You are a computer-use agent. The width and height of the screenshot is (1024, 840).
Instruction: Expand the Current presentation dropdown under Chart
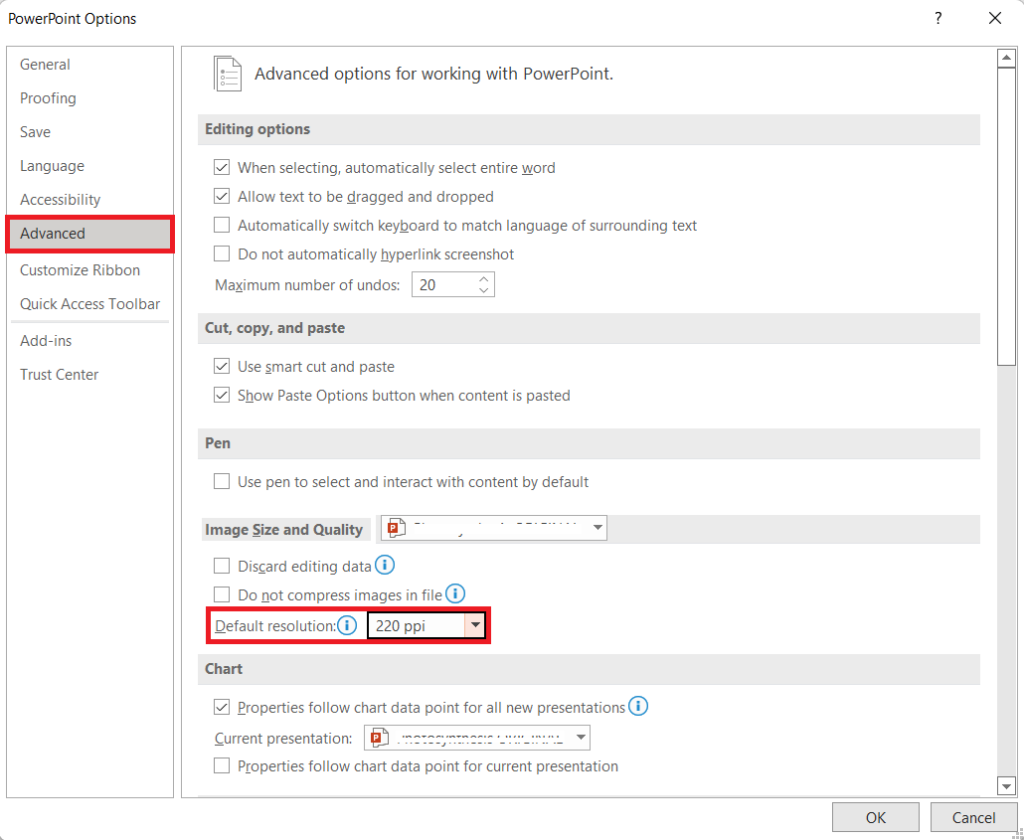pyautogui.click(x=581, y=738)
